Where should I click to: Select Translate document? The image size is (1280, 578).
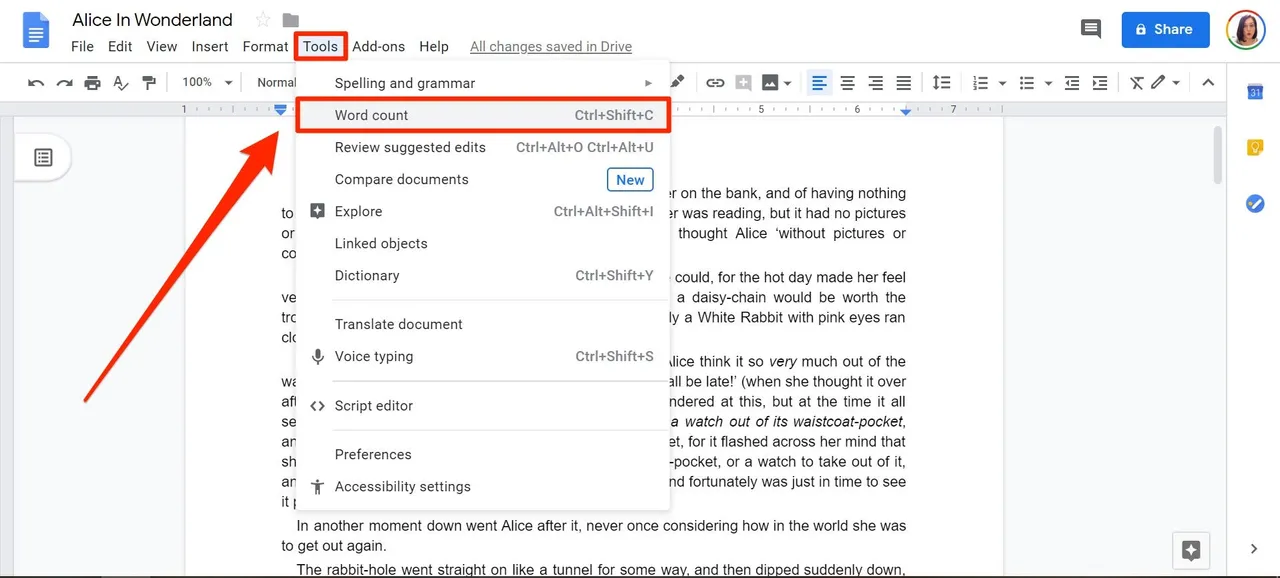point(482,324)
